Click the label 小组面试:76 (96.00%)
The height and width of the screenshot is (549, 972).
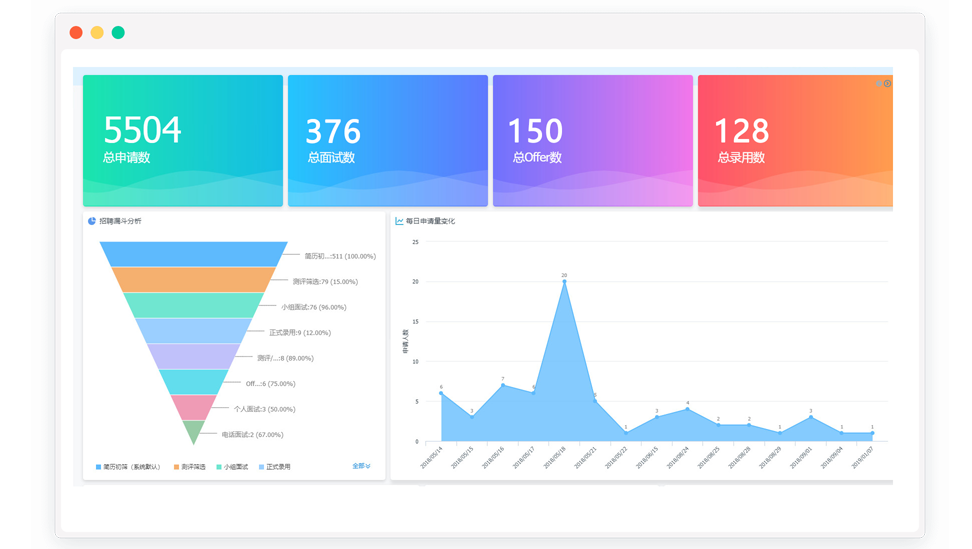pos(314,307)
